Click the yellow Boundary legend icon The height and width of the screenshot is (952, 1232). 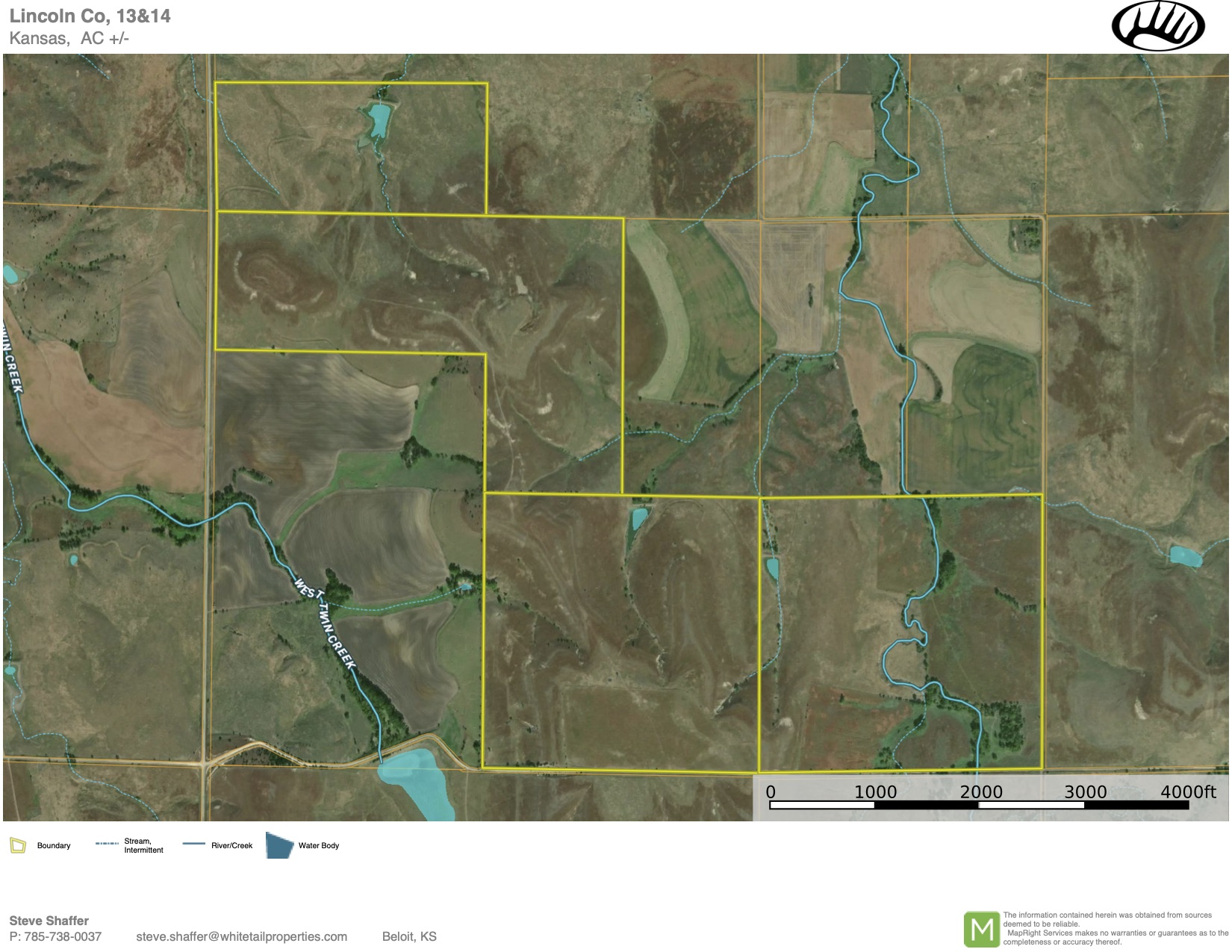[18, 845]
